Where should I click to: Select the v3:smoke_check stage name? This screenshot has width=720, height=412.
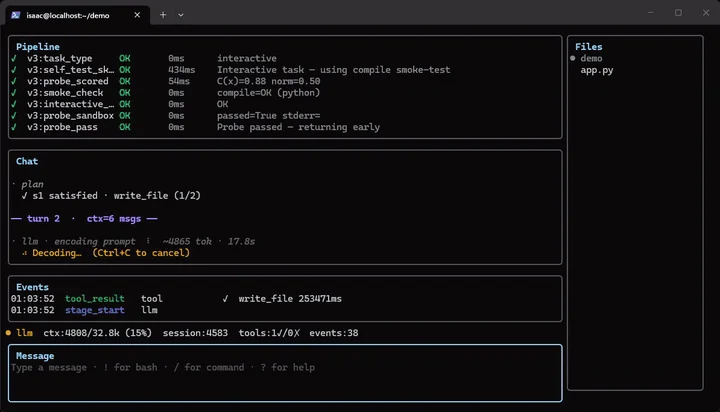point(65,93)
